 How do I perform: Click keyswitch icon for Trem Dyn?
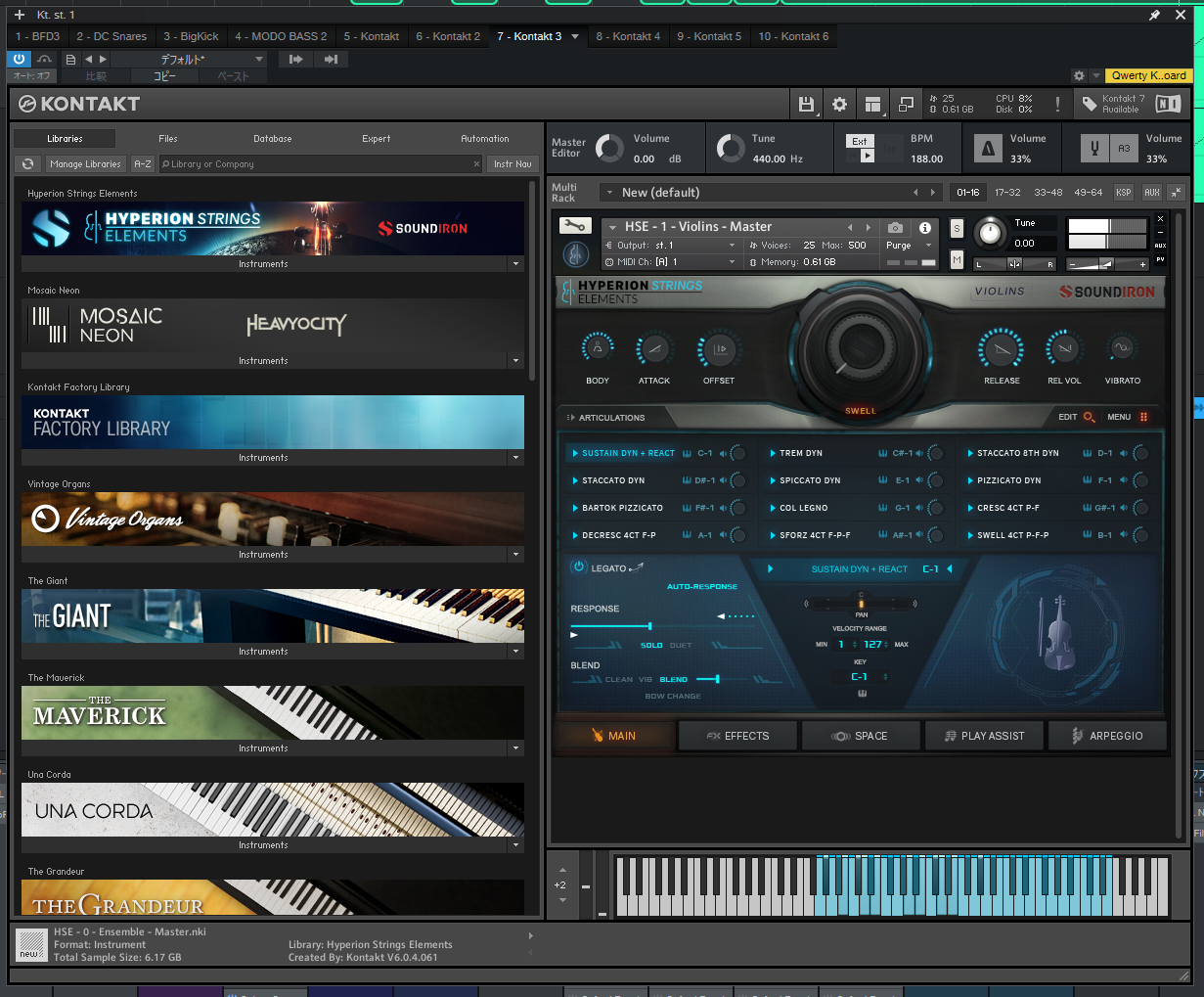coord(883,453)
